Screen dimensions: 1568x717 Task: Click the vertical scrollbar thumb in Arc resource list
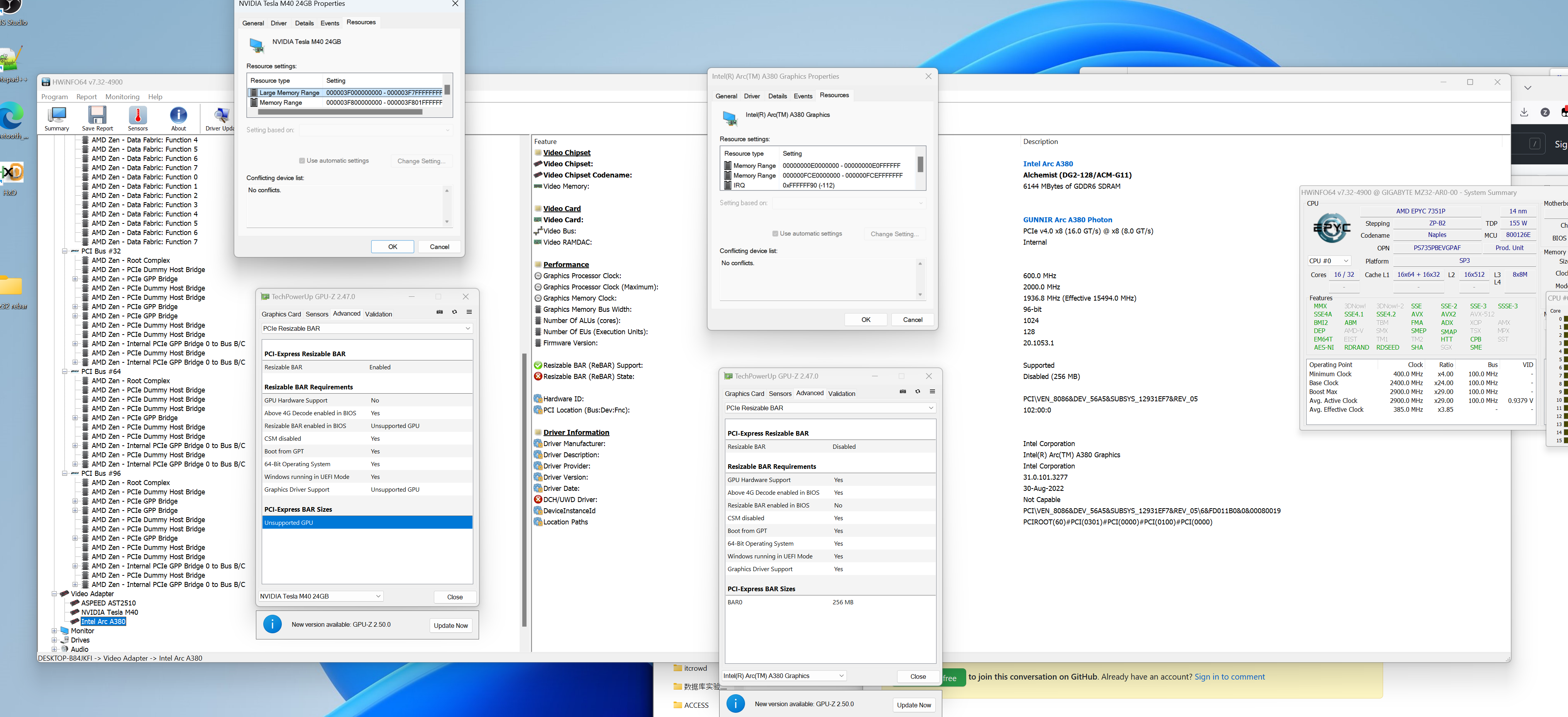(x=920, y=164)
